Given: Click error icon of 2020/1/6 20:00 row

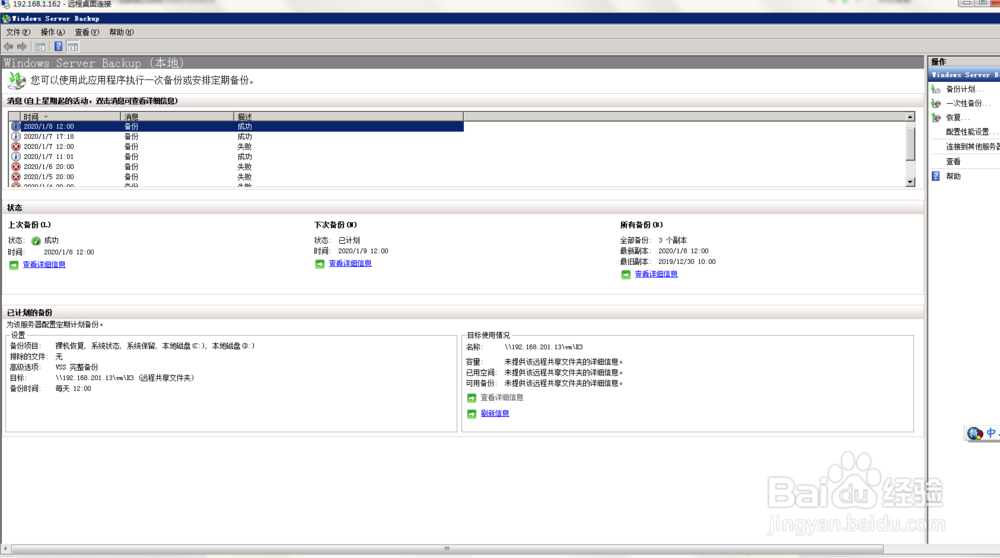Looking at the screenshot, I should pos(16,166).
